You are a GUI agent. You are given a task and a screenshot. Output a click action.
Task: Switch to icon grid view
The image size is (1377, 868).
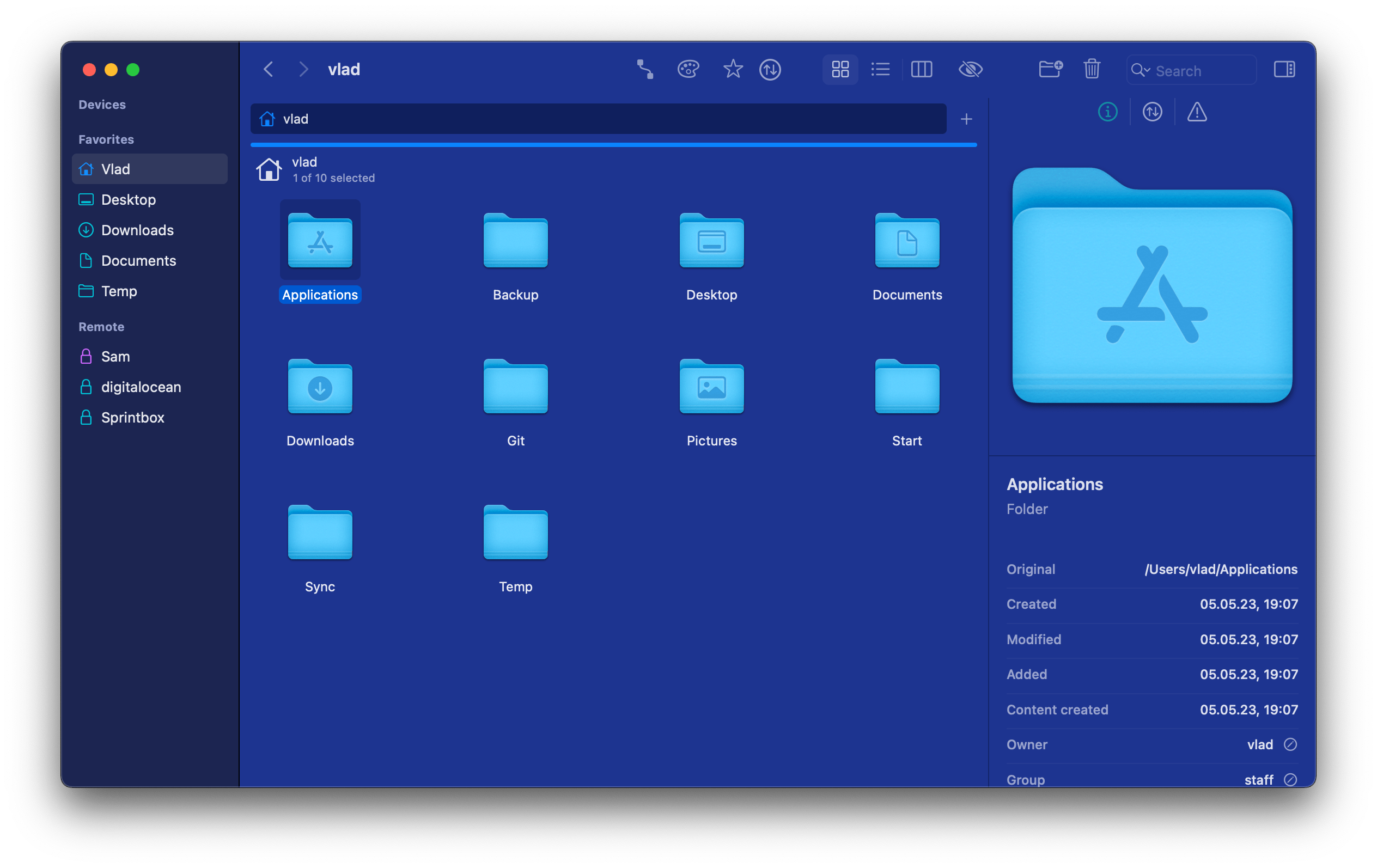click(840, 70)
